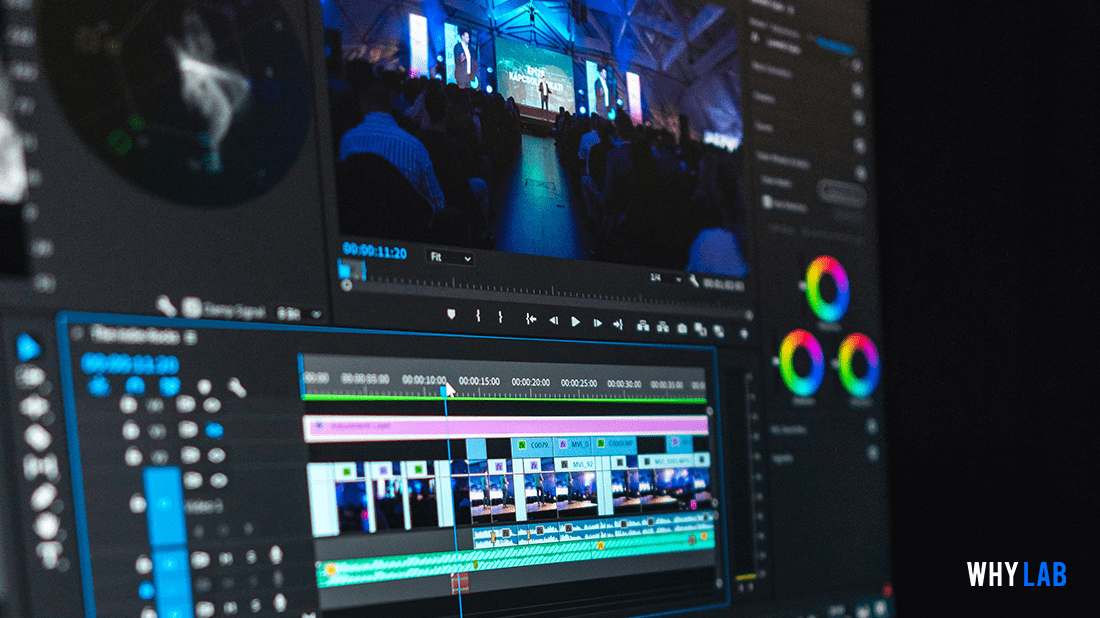
Task: Jump to In point with Go to In
Action: [x=530, y=319]
